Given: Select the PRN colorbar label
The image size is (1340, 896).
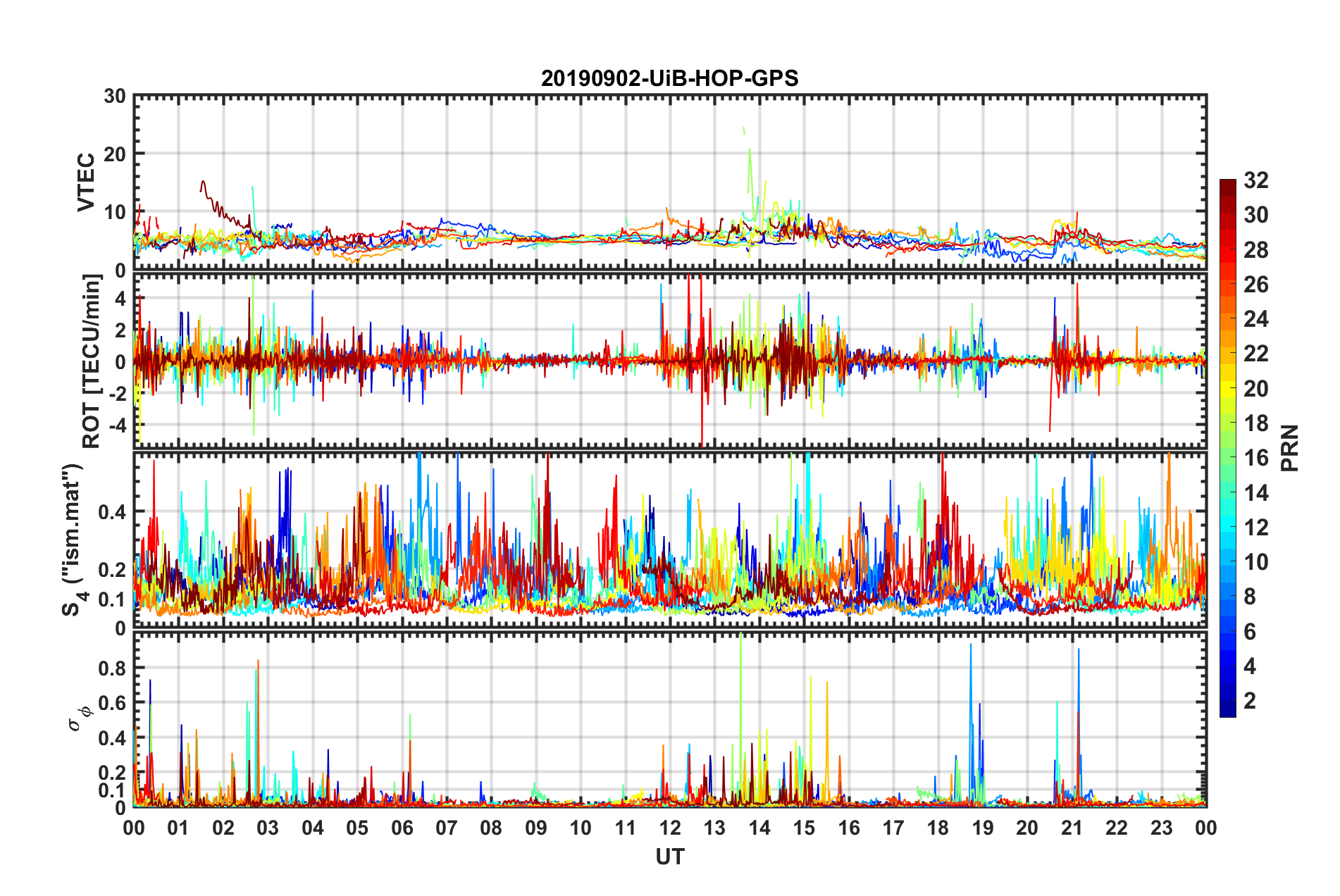Looking at the screenshot, I should 1289,448.
